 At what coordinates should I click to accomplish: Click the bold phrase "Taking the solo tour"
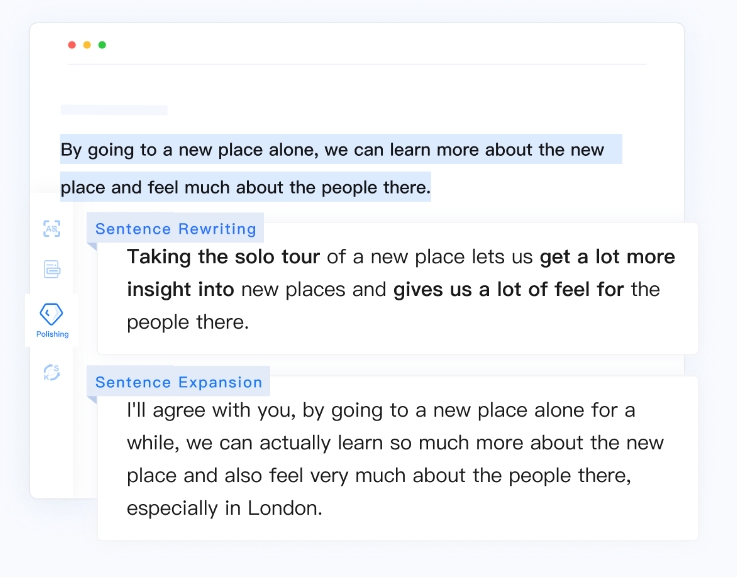[x=223, y=257]
